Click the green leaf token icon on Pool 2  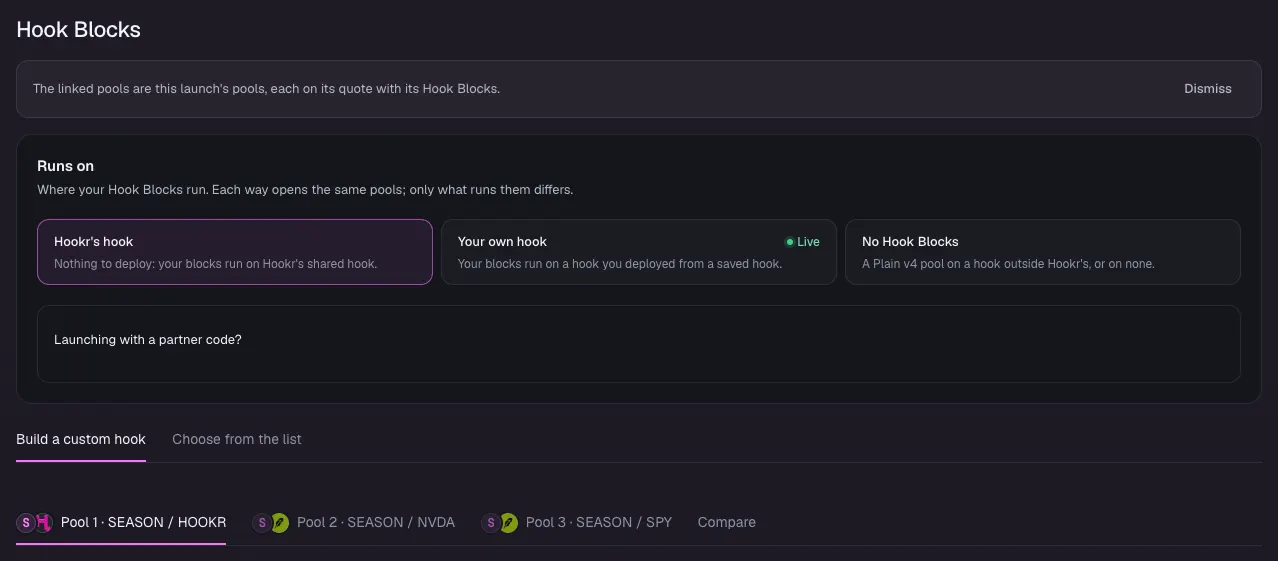point(280,523)
